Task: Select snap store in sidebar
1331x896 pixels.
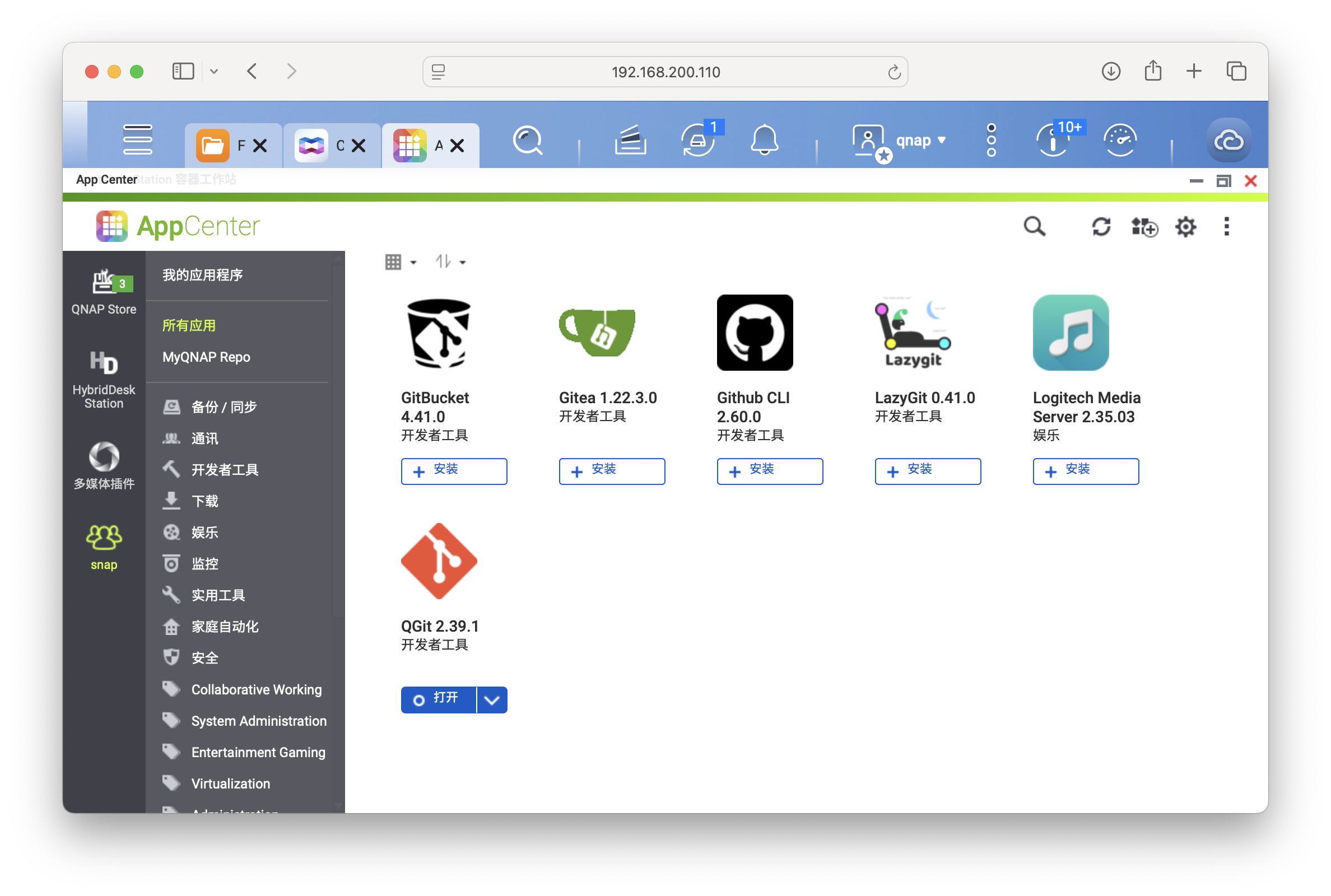Action: tap(104, 548)
